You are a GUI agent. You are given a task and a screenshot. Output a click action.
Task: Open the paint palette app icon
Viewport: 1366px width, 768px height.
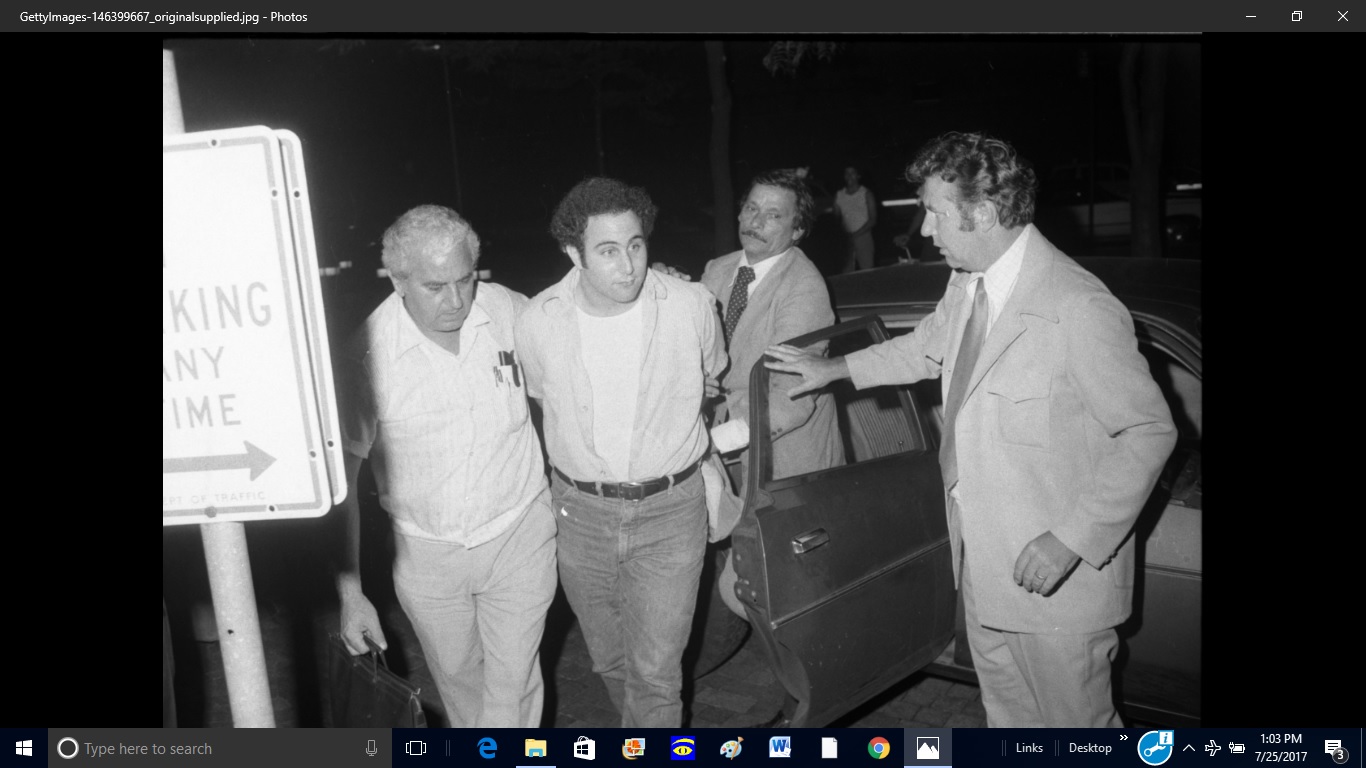coord(732,748)
